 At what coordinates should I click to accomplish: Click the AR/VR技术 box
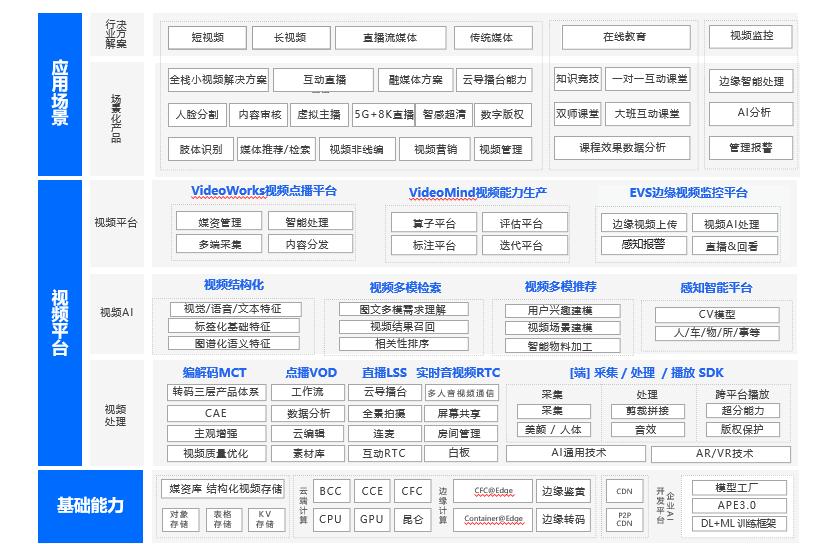[721, 454]
